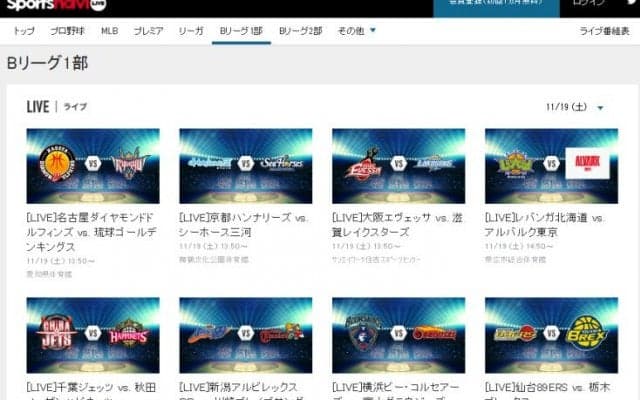Viewport: 640px width, 400px height.
Task: Open Osaka Evessa vs Lakestars thumbnail
Action: (398, 166)
